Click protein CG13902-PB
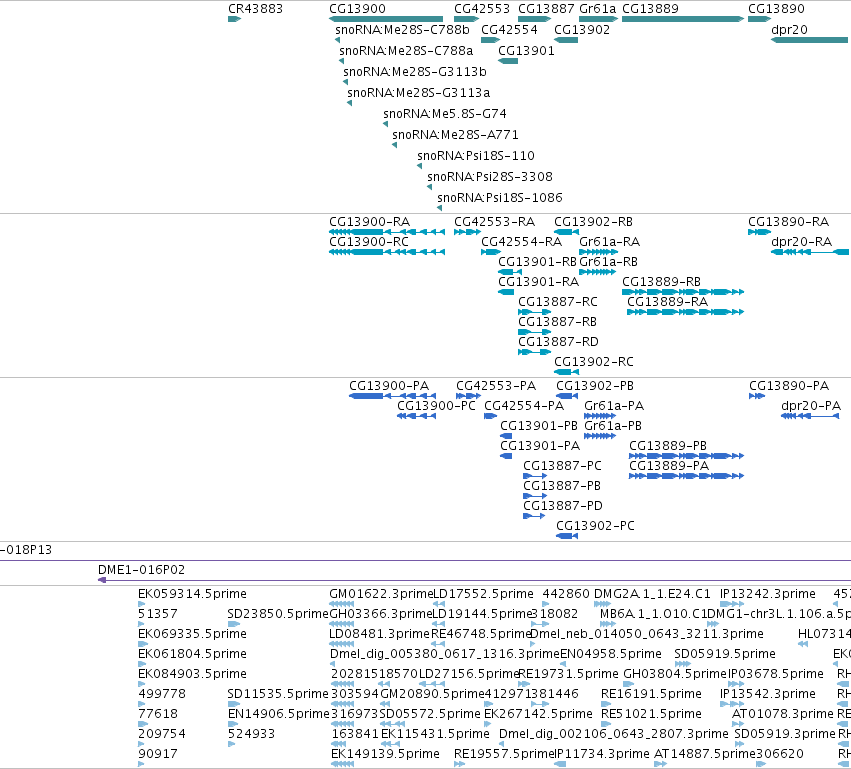The height and width of the screenshot is (769, 851). [567, 396]
